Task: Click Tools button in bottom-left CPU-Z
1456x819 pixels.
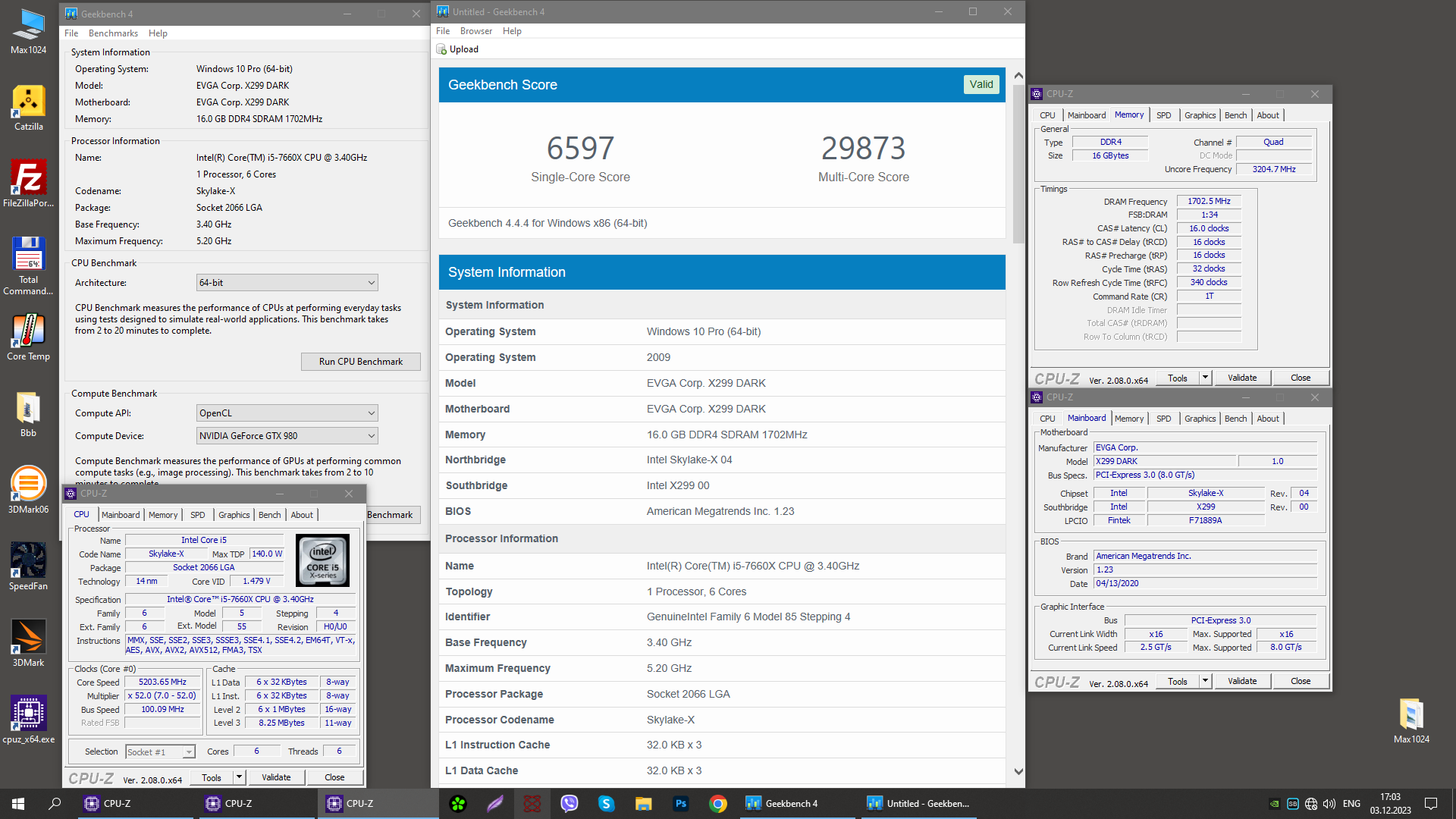Action: (212, 777)
